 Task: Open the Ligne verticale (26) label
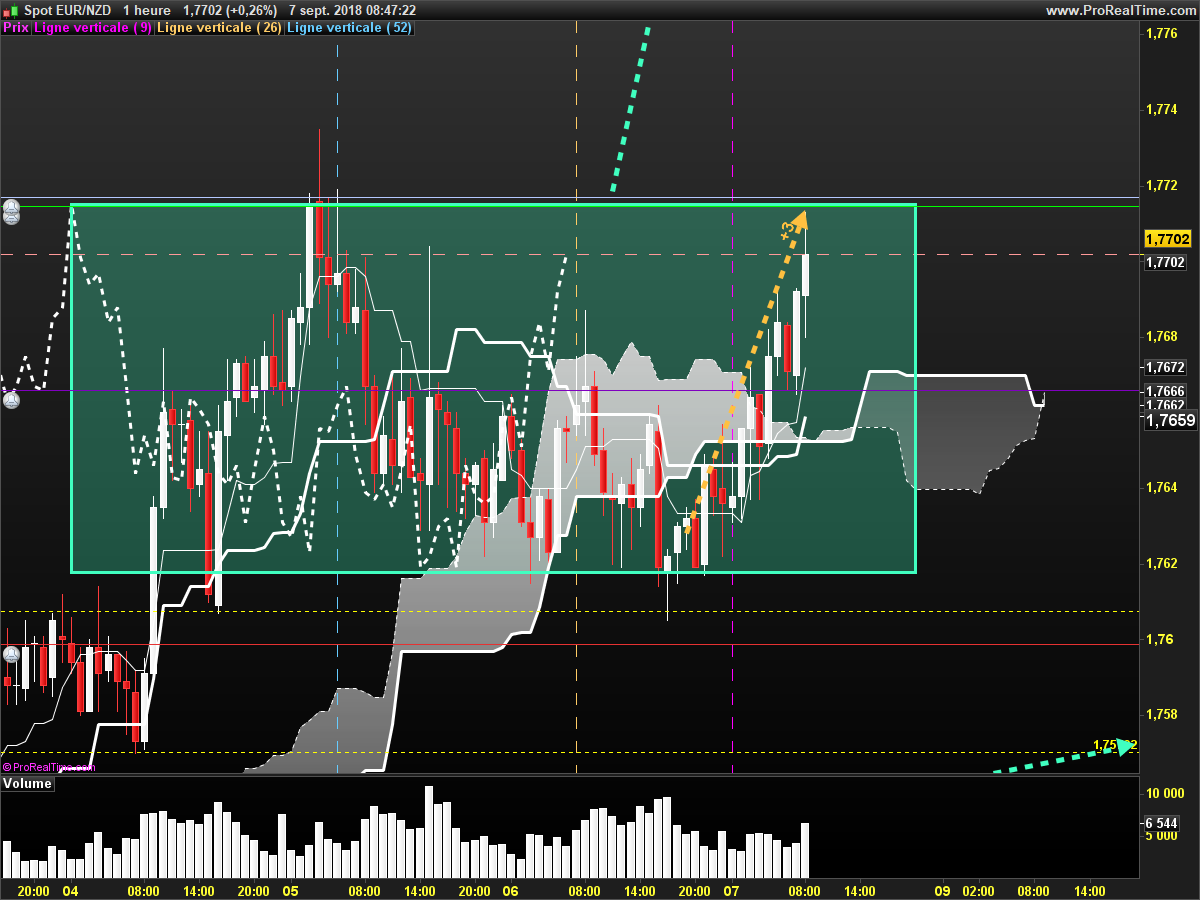[x=219, y=28]
